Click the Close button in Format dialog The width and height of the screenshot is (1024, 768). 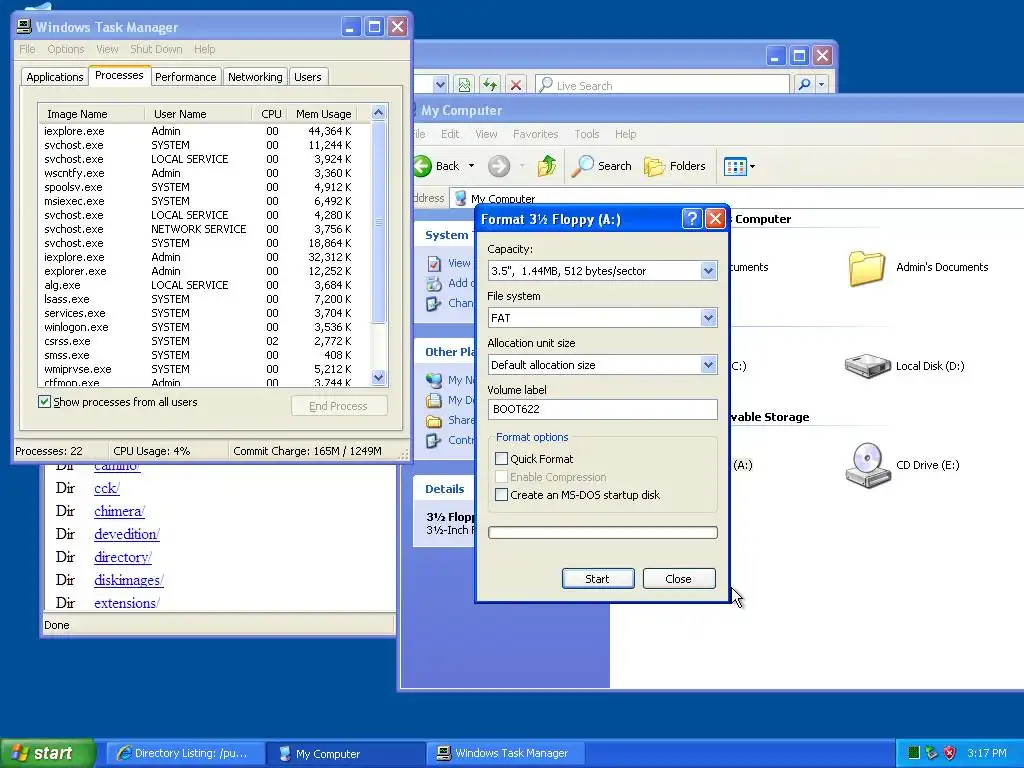point(679,579)
